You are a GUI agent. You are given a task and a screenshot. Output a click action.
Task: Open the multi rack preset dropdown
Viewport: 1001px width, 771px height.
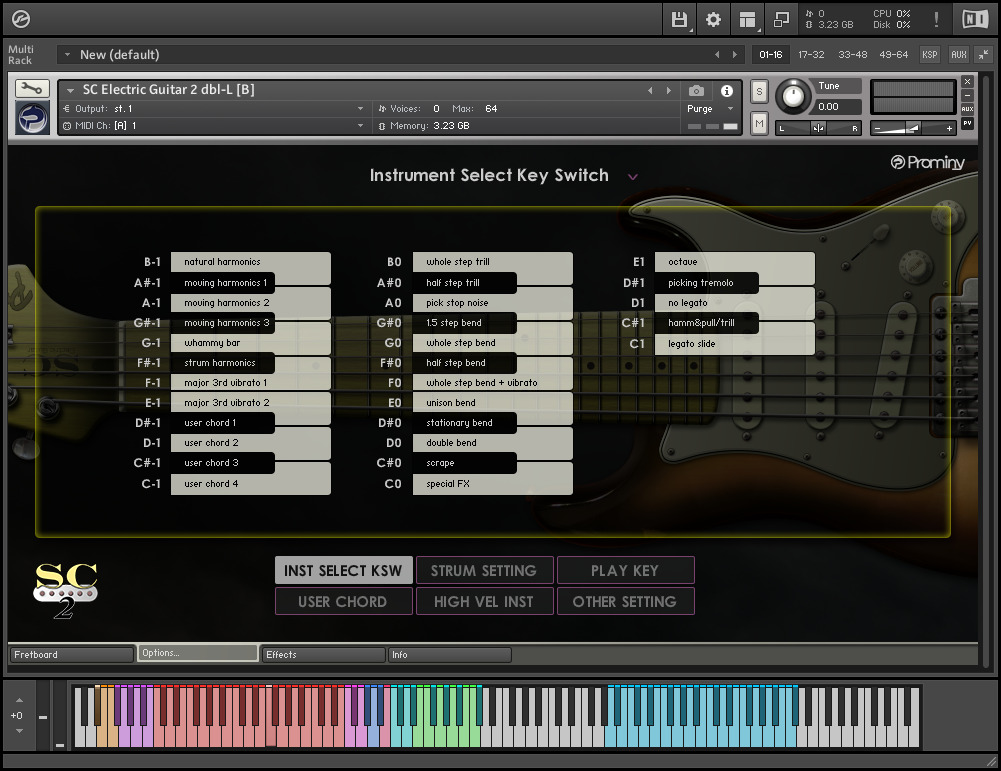tap(67, 55)
